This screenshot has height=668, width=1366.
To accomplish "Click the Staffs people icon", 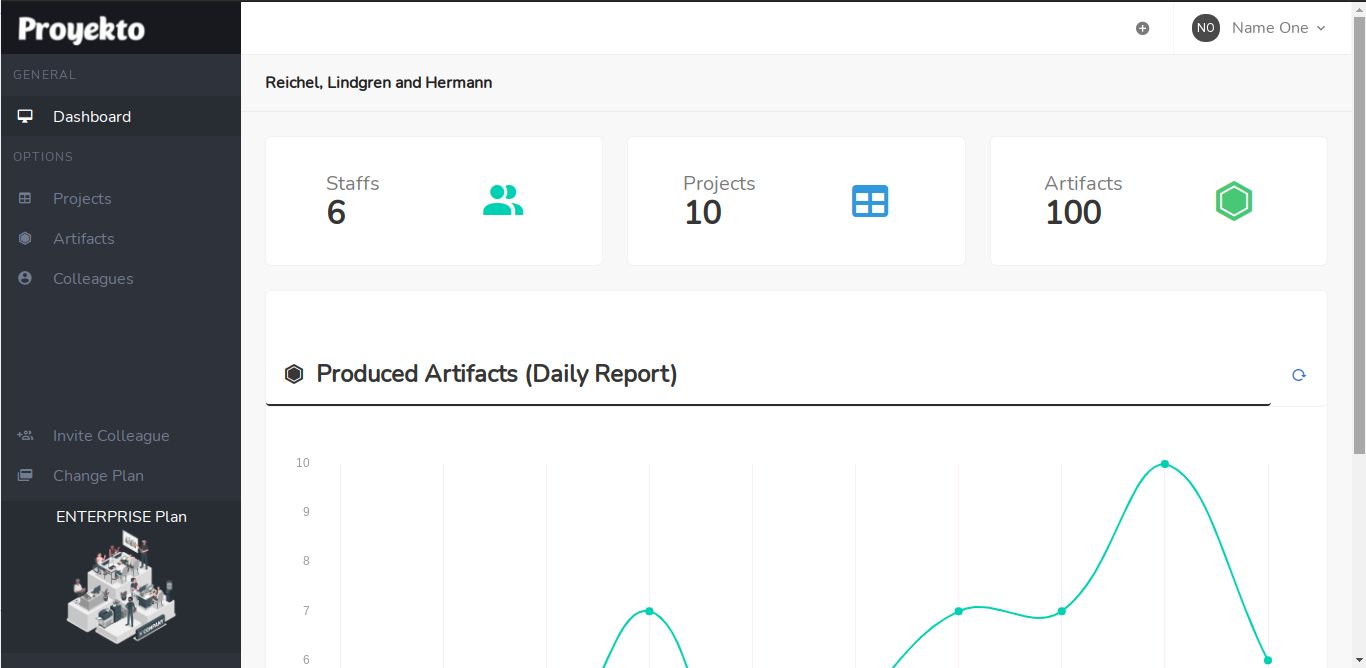I will point(503,201).
